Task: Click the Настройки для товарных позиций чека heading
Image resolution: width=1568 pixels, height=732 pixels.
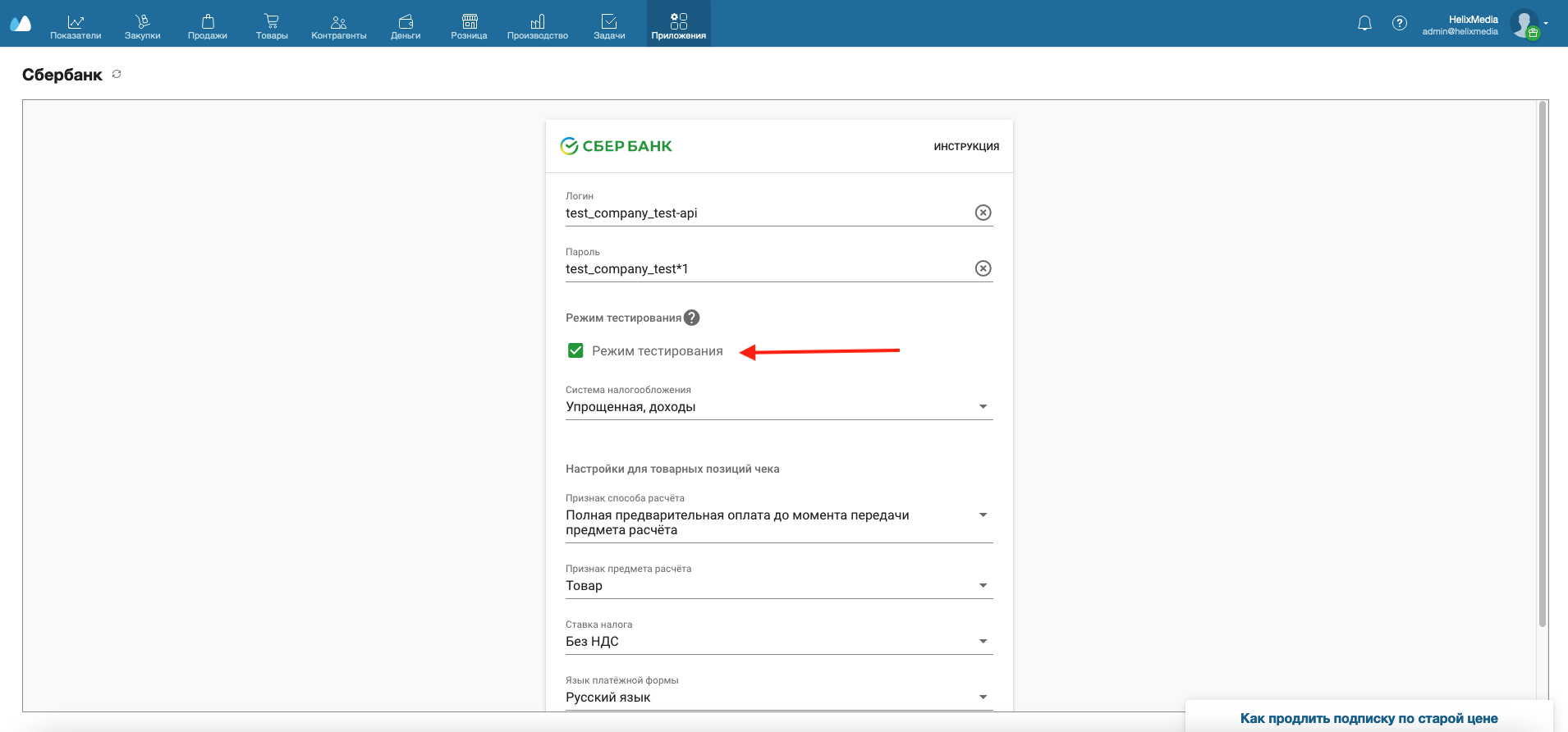Action: pos(672,469)
